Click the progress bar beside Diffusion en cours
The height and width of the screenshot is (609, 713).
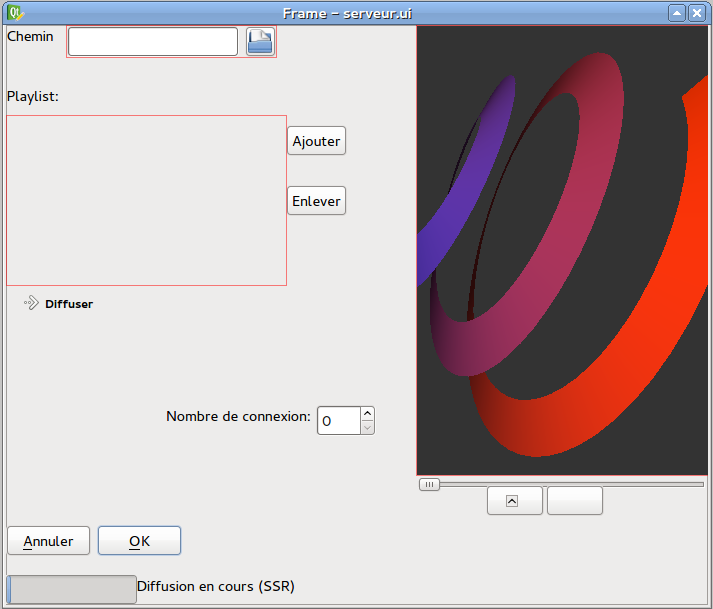pos(71,589)
